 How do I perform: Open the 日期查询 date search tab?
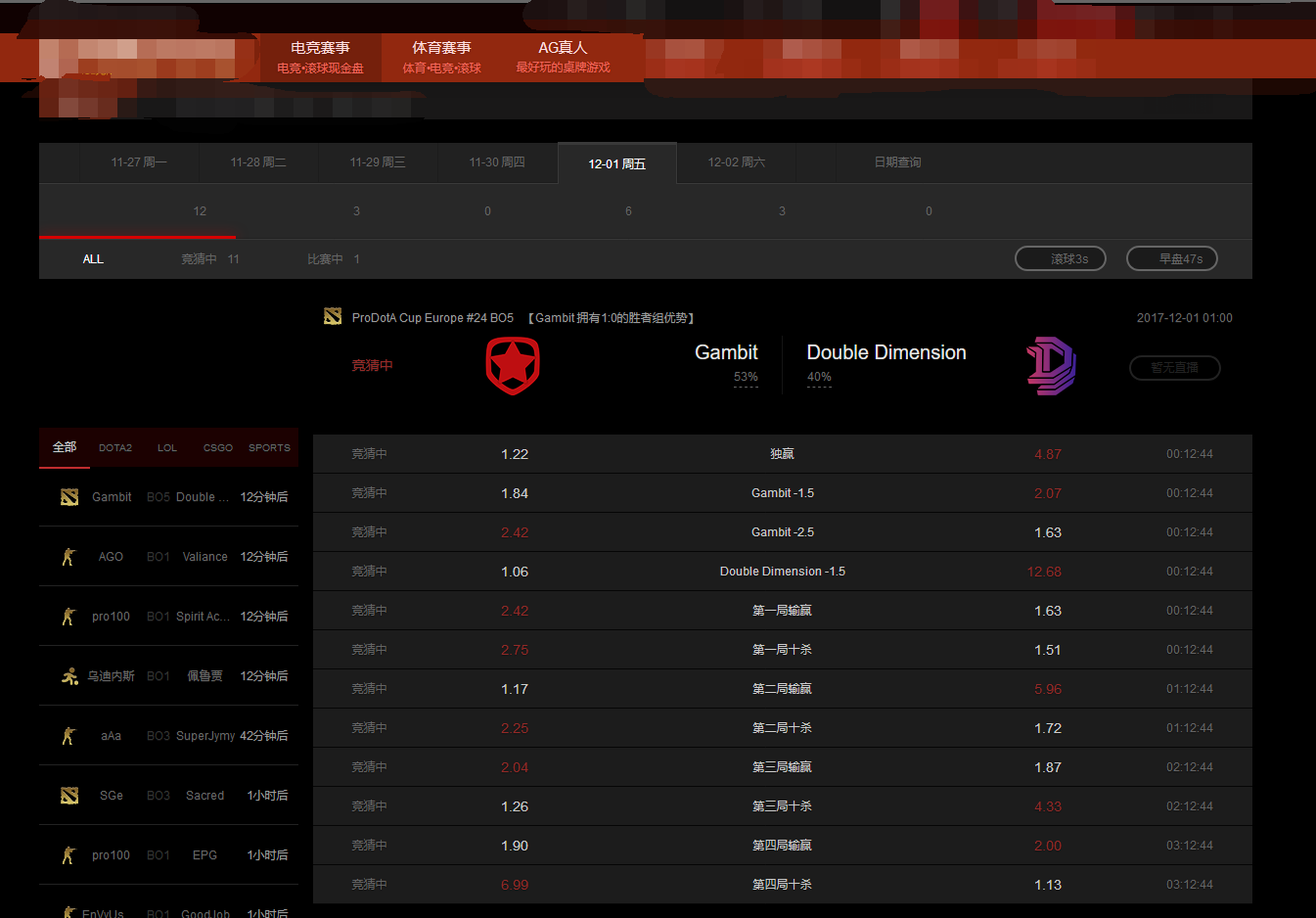(897, 162)
